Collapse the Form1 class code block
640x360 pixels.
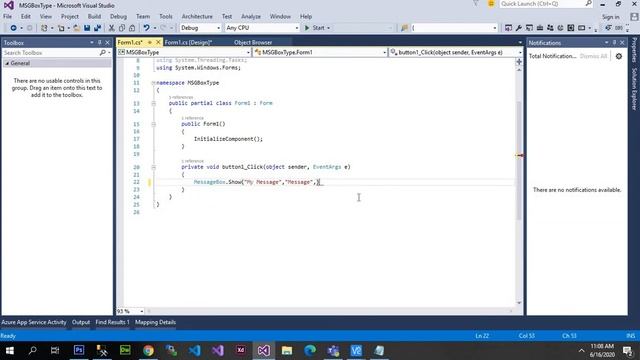click(x=153, y=103)
